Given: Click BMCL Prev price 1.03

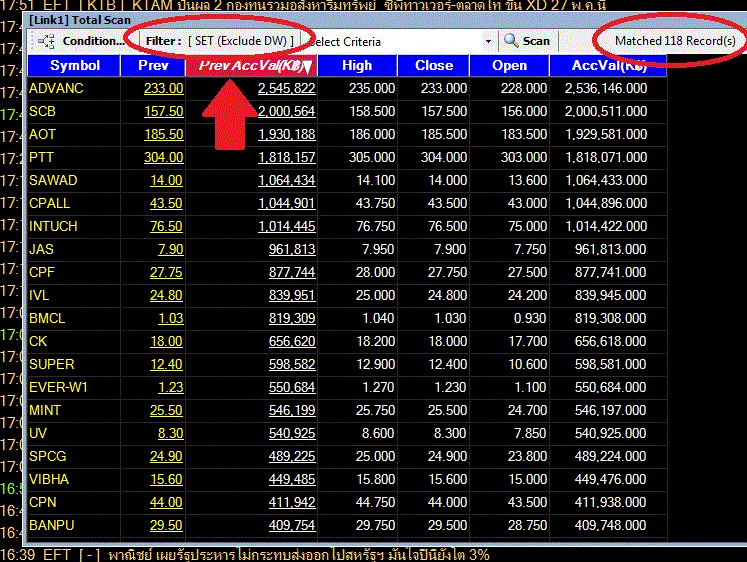Looking at the screenshot, I should 171,318.
